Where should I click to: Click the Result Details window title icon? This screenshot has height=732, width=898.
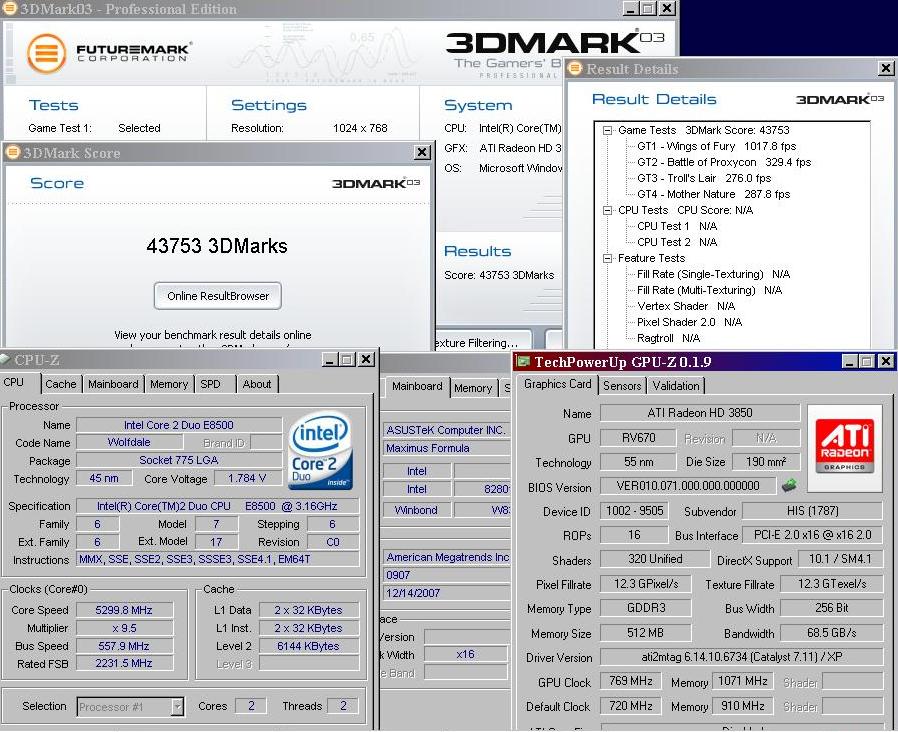pos(574,69)
